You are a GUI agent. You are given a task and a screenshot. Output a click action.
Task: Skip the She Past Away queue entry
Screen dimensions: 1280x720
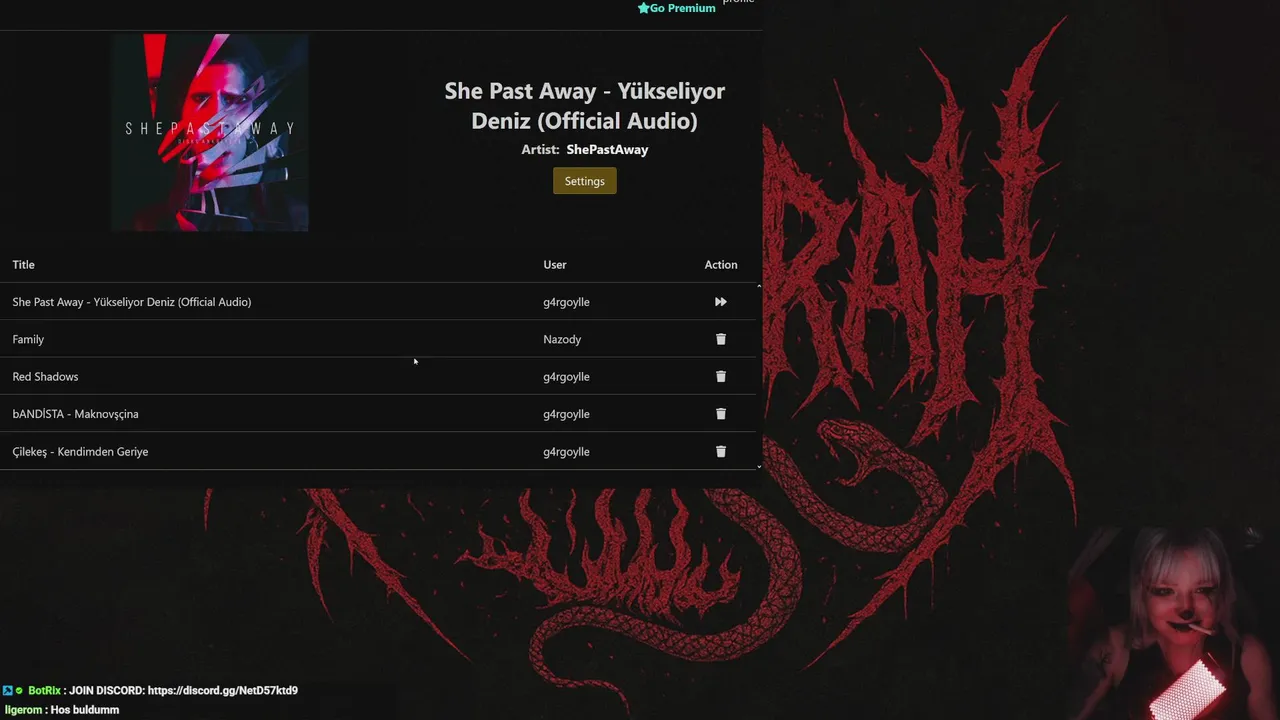720,302
